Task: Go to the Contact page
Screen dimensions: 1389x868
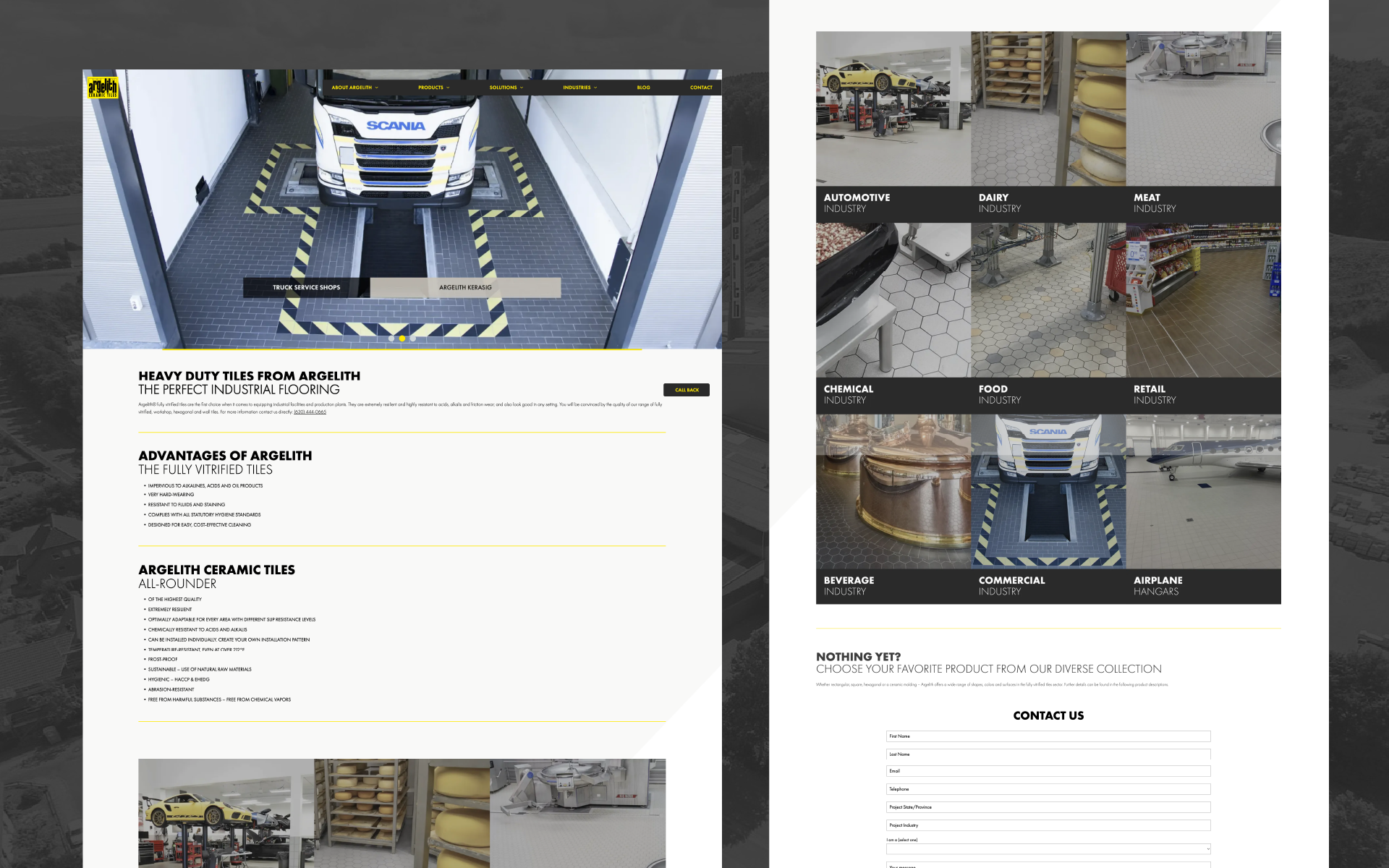Action: [701, 88]
